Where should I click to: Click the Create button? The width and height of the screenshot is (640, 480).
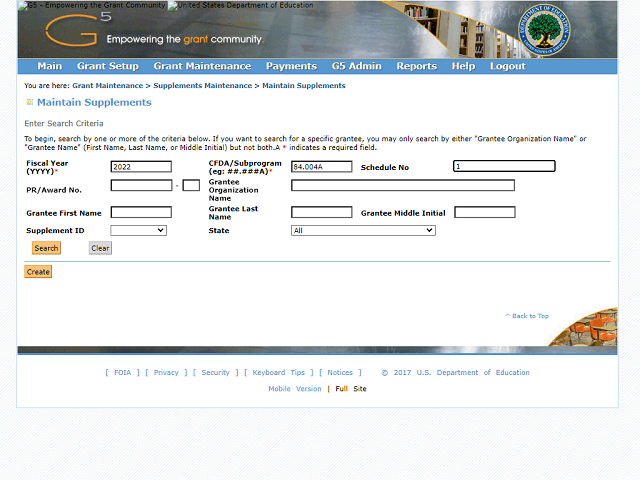pyautogui.click(x=38, y=272)
